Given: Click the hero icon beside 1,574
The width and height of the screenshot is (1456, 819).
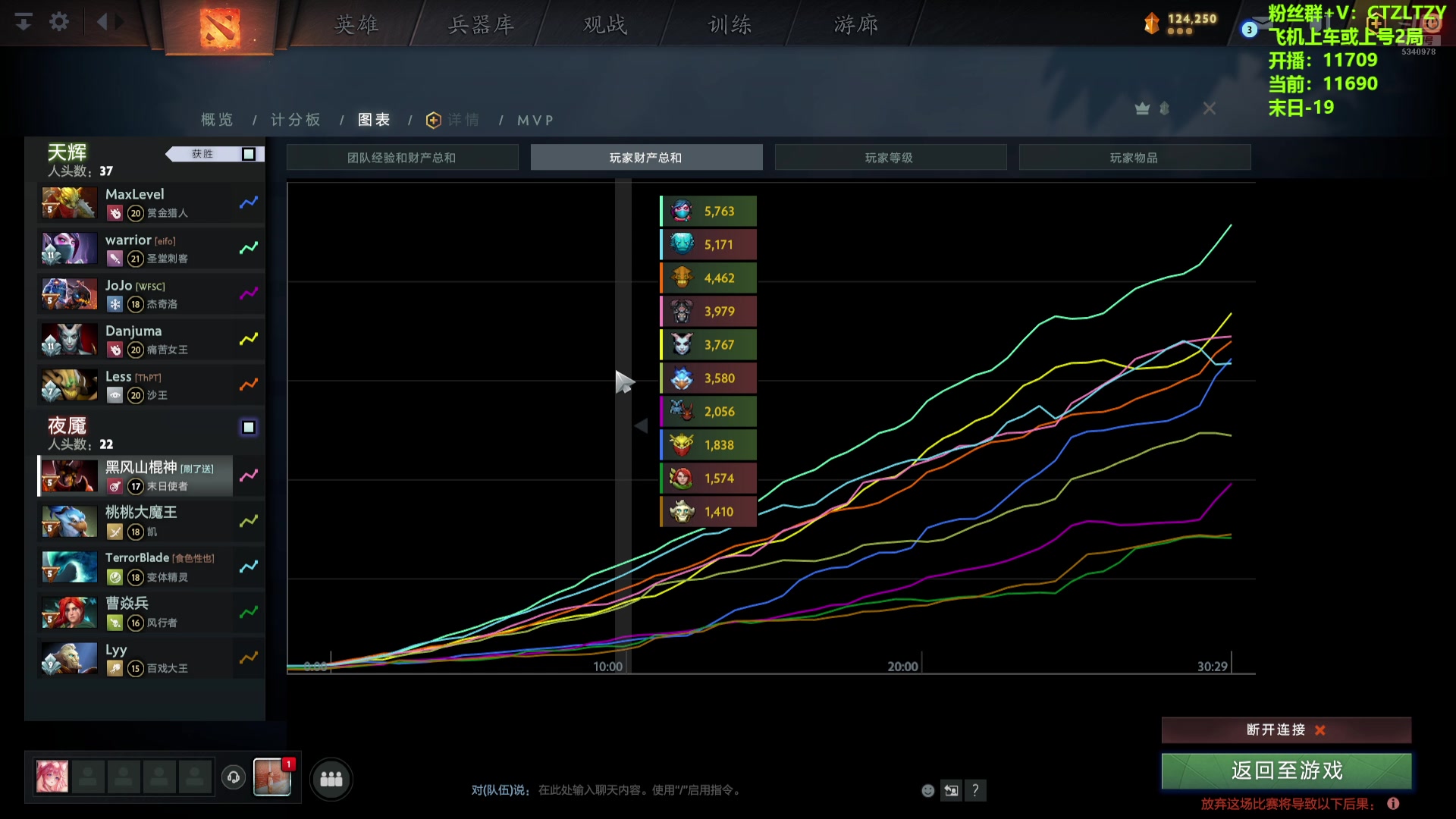Looking at the screenshot, I should [x=682, y=478].
